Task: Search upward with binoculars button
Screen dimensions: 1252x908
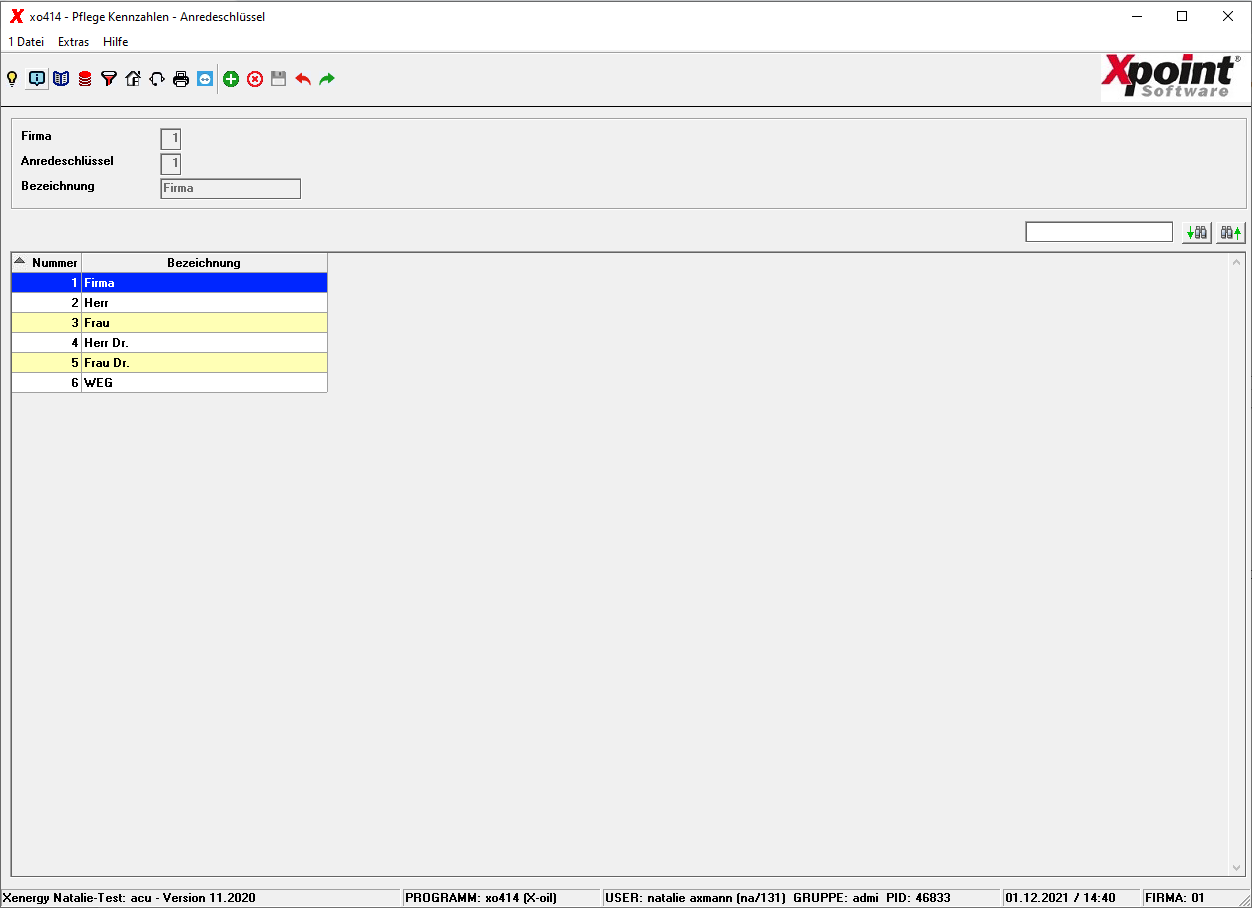Action: tap(1230, 232)
